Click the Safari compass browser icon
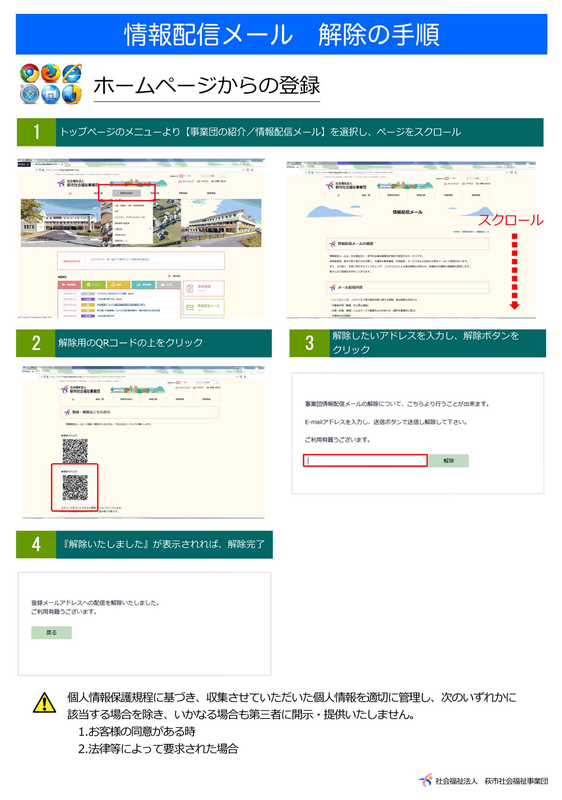Image resolution: width=562 pixels, height=800 pixels. tap(30, 94)
